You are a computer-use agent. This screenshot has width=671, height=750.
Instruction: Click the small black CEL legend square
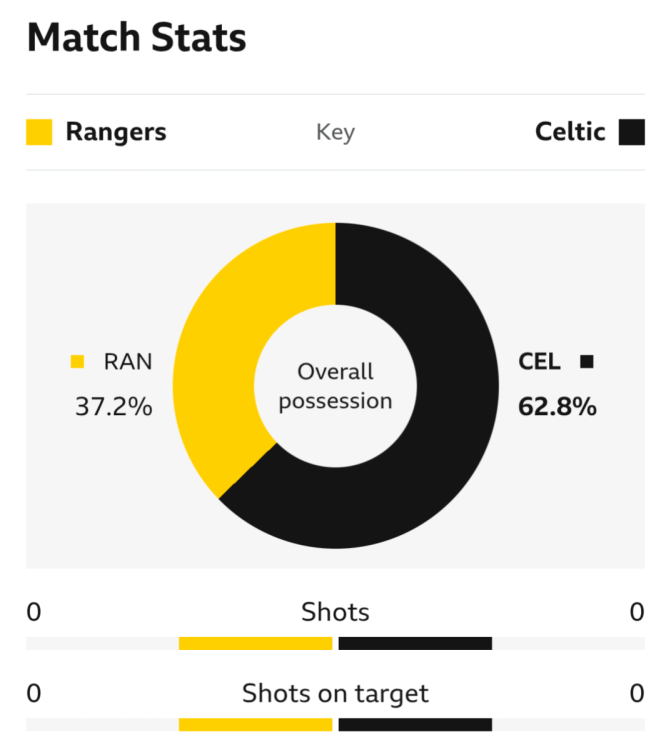click(587, 362)
